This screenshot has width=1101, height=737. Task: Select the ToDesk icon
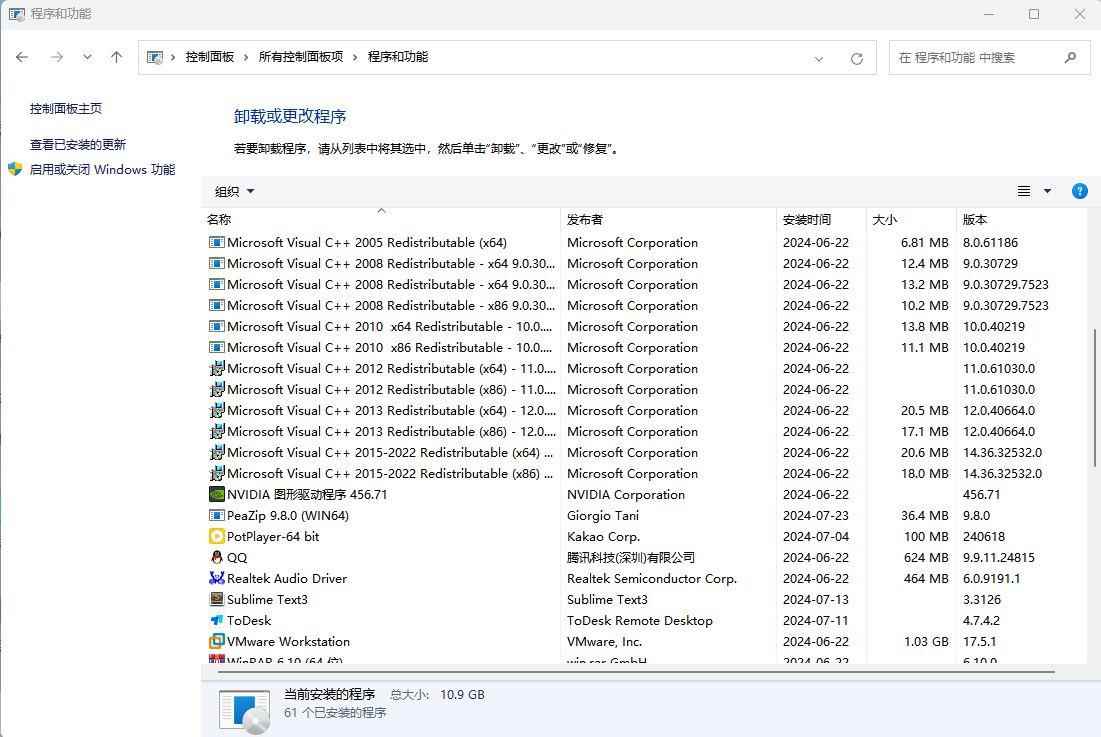(x=217, y=620)
